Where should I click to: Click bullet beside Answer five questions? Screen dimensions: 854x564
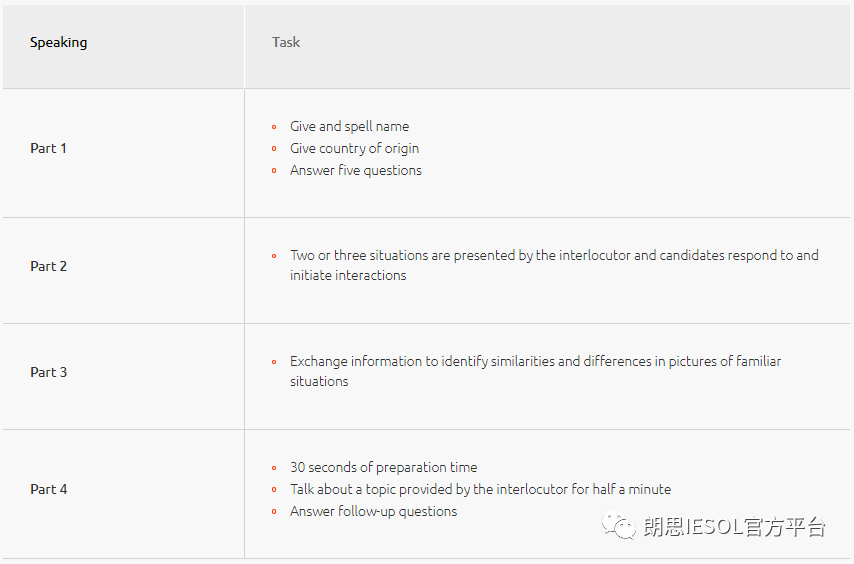point(274,171)
